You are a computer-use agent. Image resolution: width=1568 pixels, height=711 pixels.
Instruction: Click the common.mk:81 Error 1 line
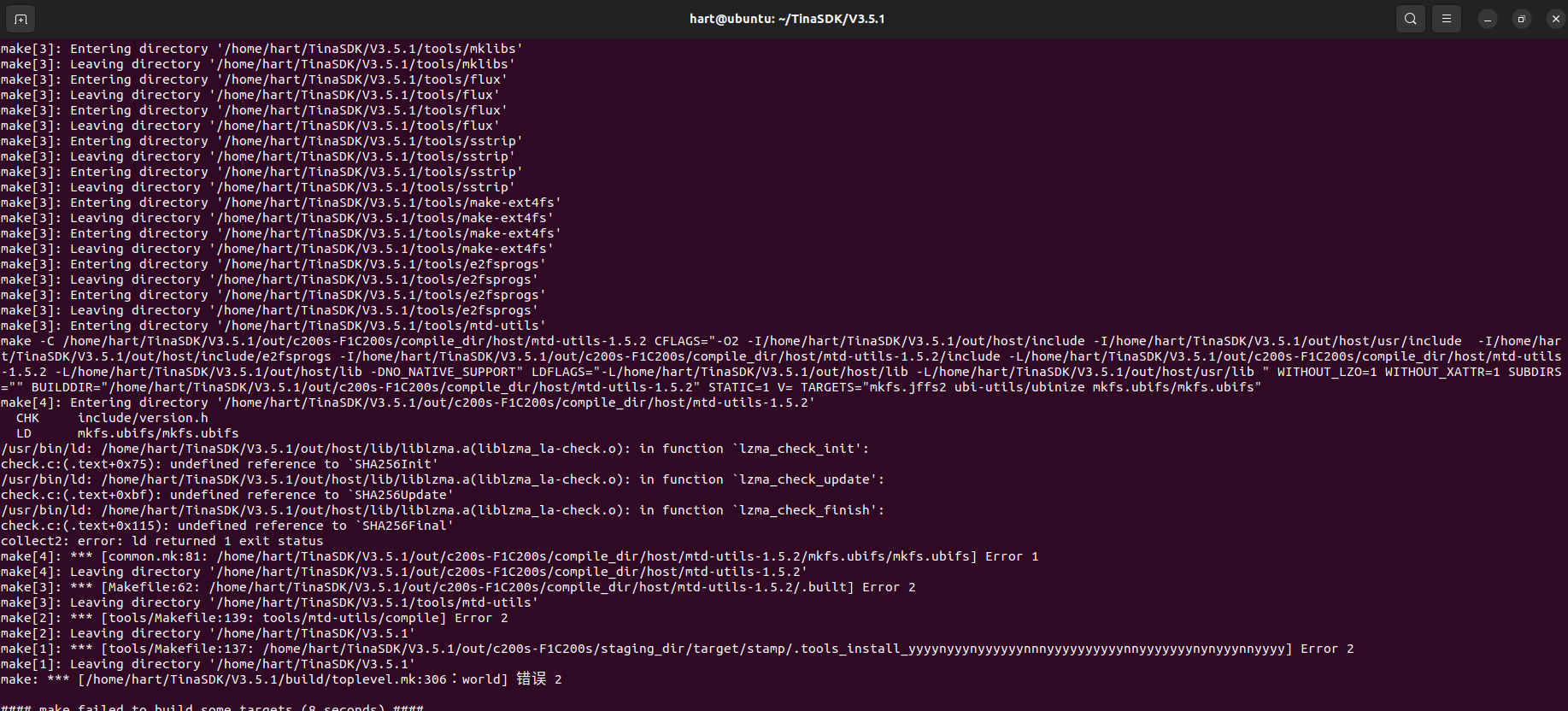[520, 556]
